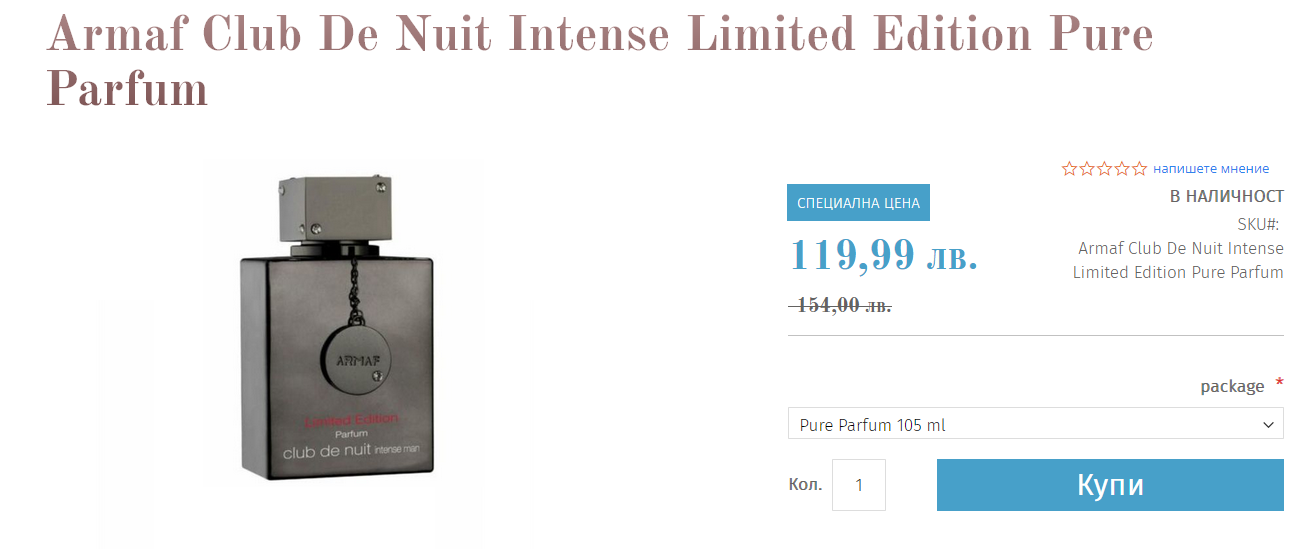1308x549 pixels.
Task: Click the 119,99 лв. special price
Action: click(x=884, y=255)
